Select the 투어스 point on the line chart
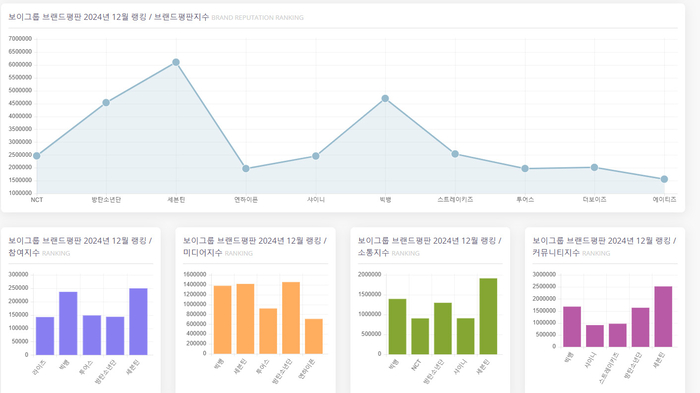700x393 pixels. 525,169
